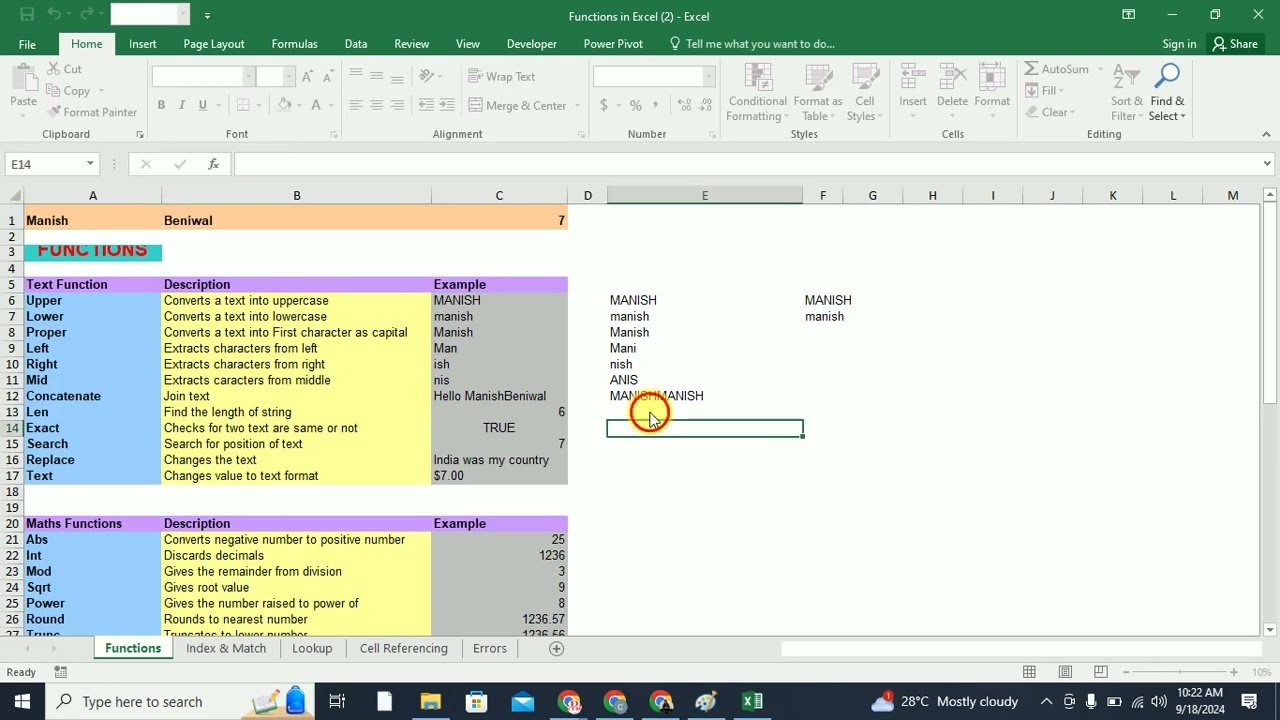Click the Share button

[x=1234, y=44]
